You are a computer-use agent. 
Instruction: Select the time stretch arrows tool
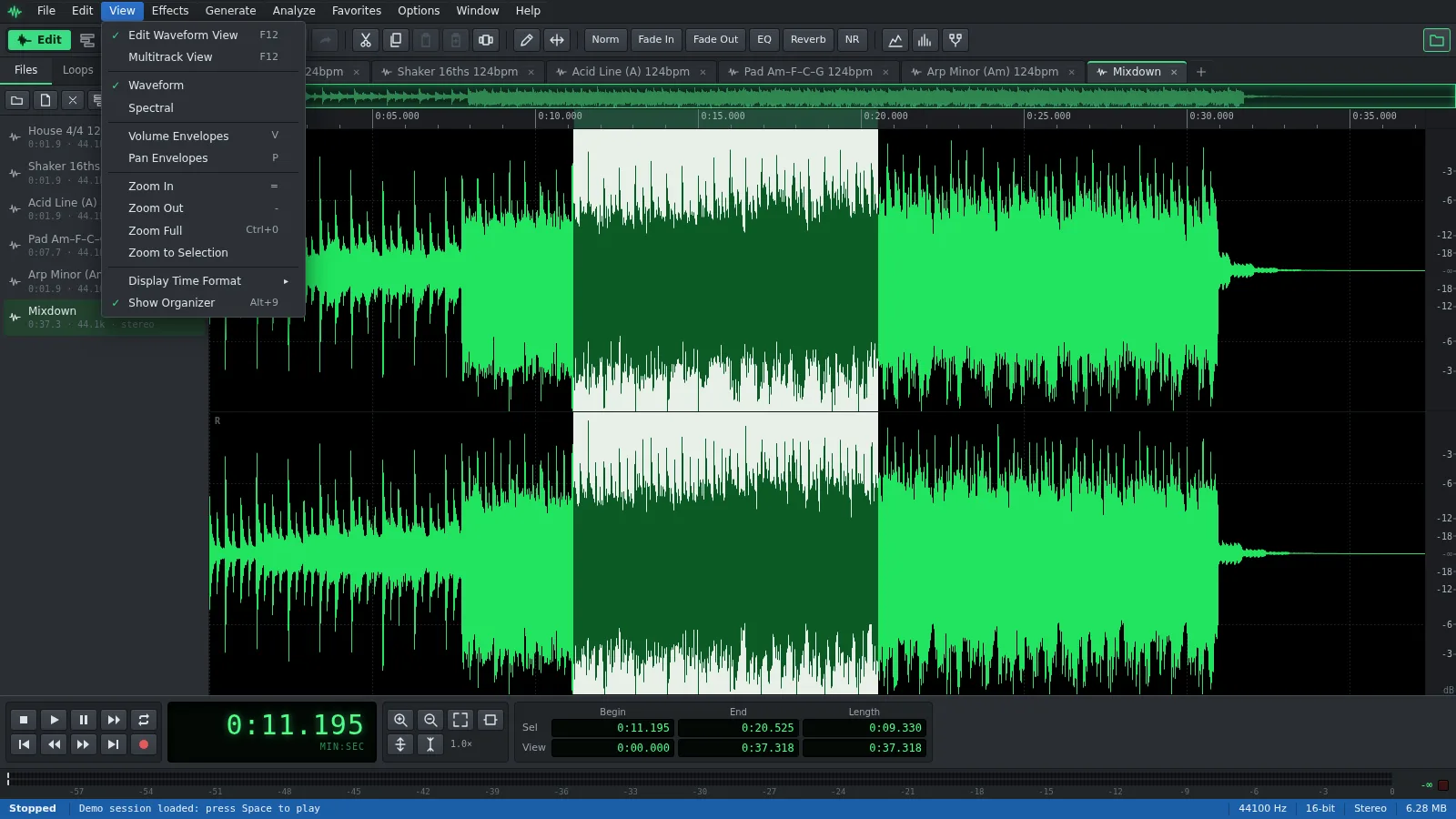pos(557,40)
